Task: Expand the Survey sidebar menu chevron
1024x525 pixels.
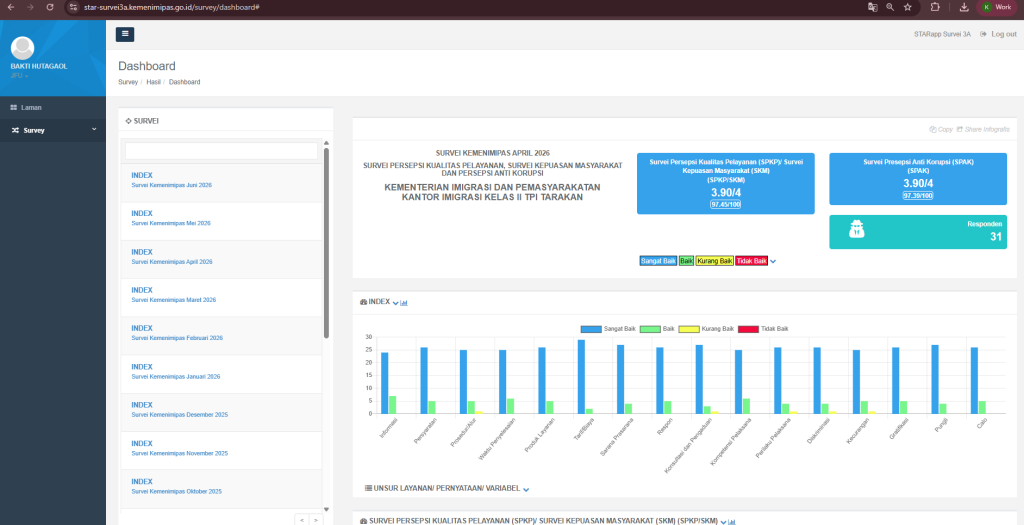Action: 94,129
